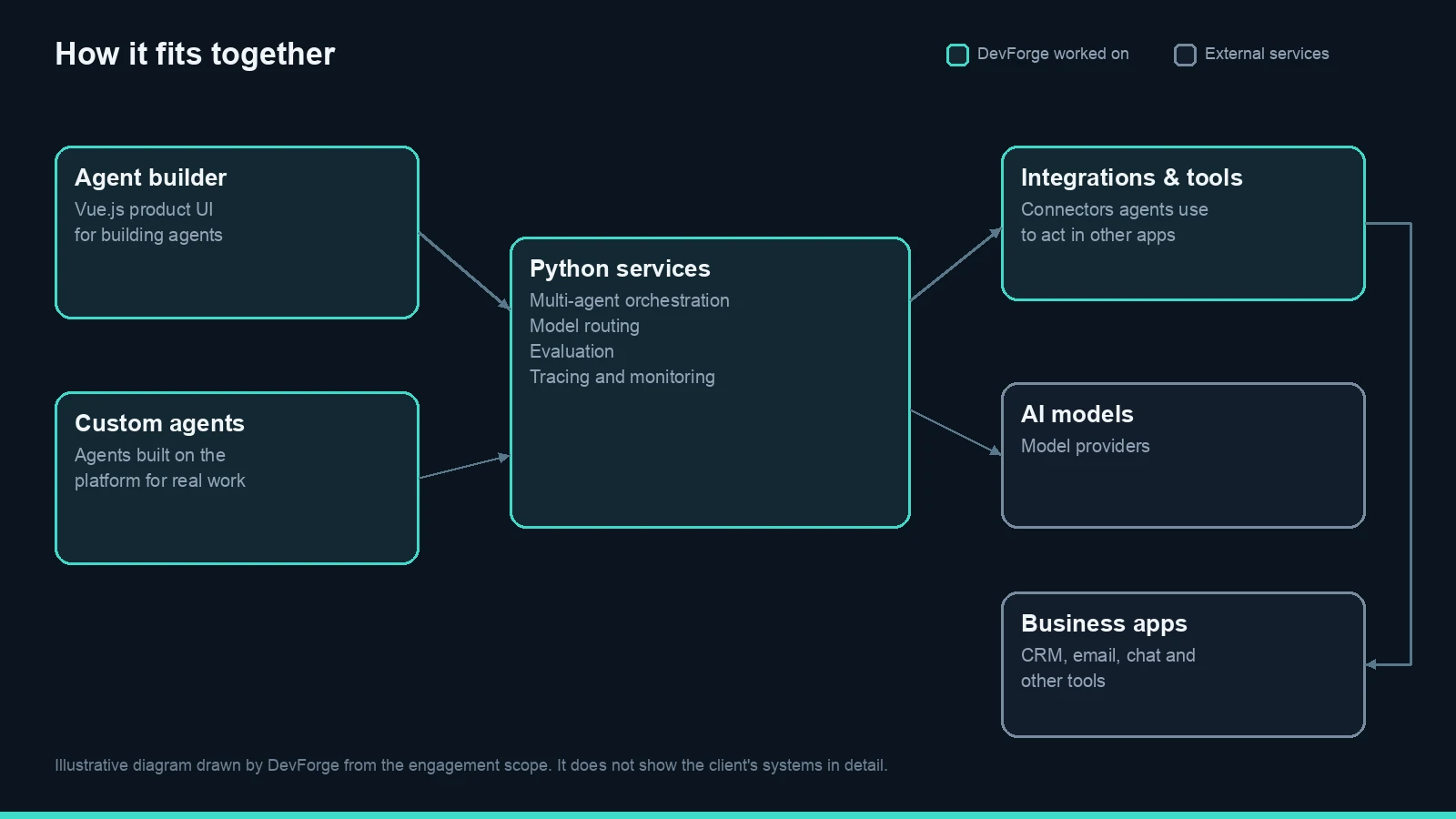Viewport: 1456px width, 819px height.
Task: Click the 'other tools' text
Action: click(x=1063, y=681)
